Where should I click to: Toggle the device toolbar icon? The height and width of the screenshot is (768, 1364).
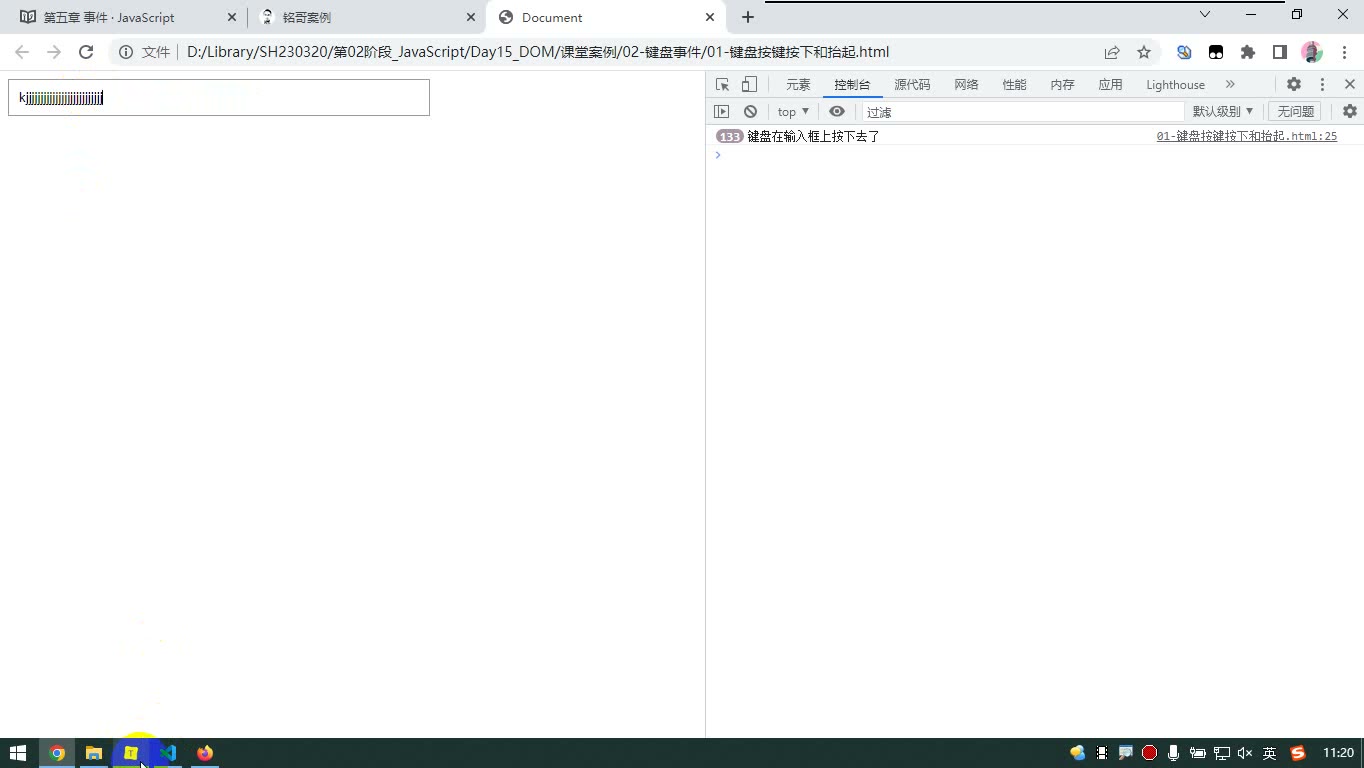tap(749, 85)
